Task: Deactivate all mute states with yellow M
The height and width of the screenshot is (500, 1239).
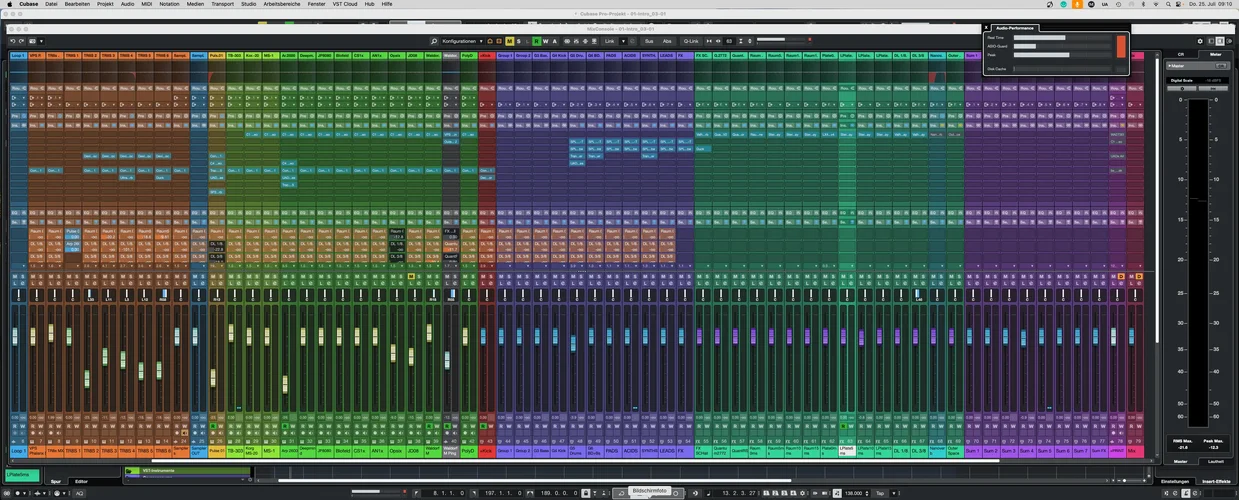Action: (x=509, y=41)
